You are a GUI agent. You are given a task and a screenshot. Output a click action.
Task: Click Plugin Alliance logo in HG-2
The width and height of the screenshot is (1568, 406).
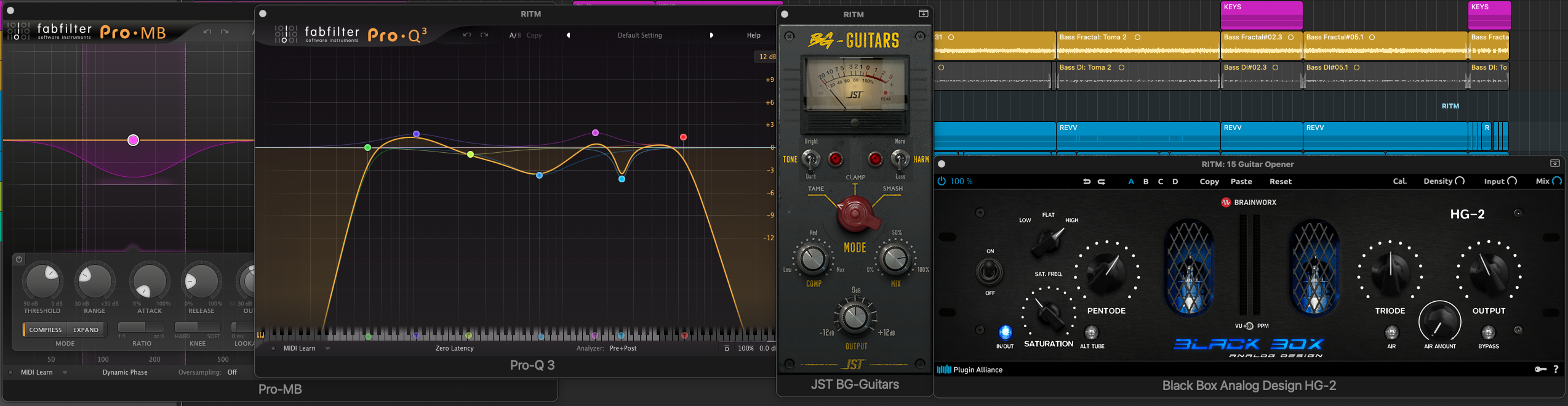tap(970, 370)
